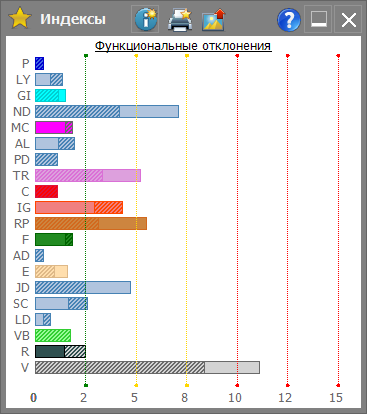Select the AL bar in chart
367x414 pixels.
pyautogui.click(x=55, y=144)
